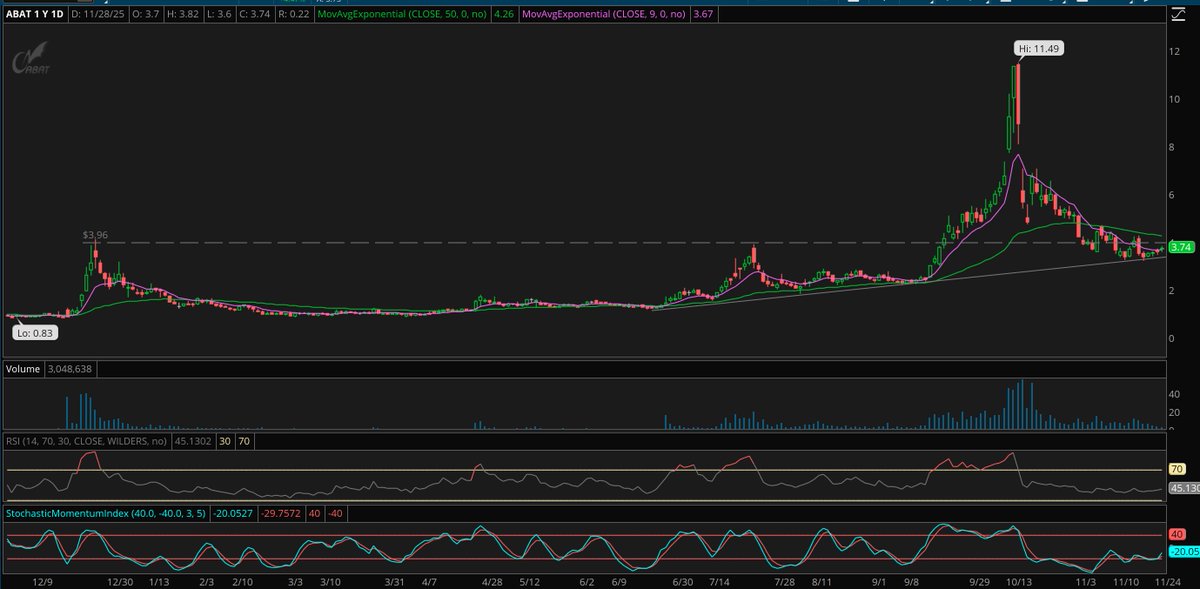Click the 3.67 EMA 9 value
Image resolution: width=1200 pixels, height=589 pixels.
703,15
